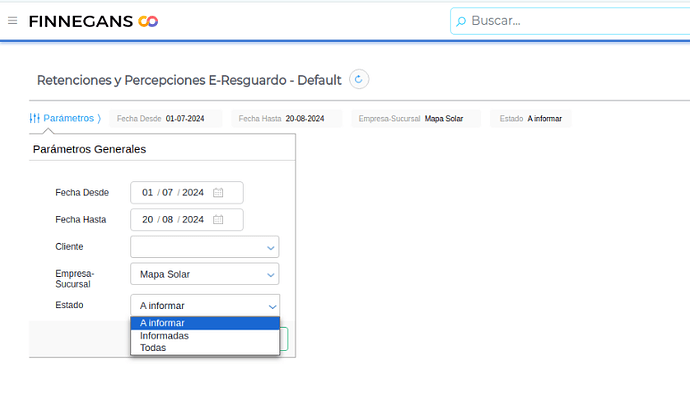690x401 pixels.
Task: Click the Estado A informar summary chip
Action: (531, 118)
